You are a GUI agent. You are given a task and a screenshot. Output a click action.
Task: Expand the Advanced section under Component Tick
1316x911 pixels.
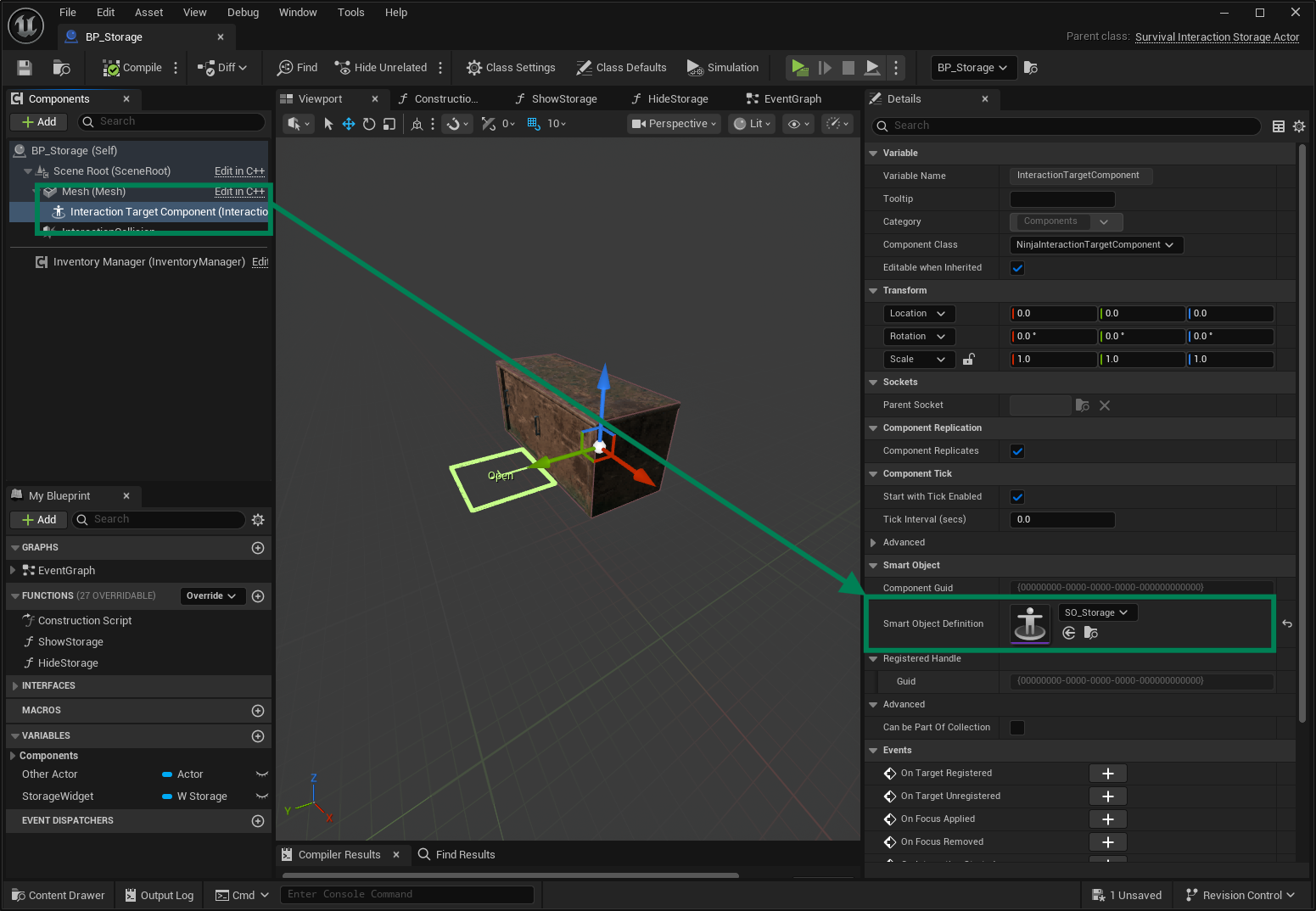873,542
